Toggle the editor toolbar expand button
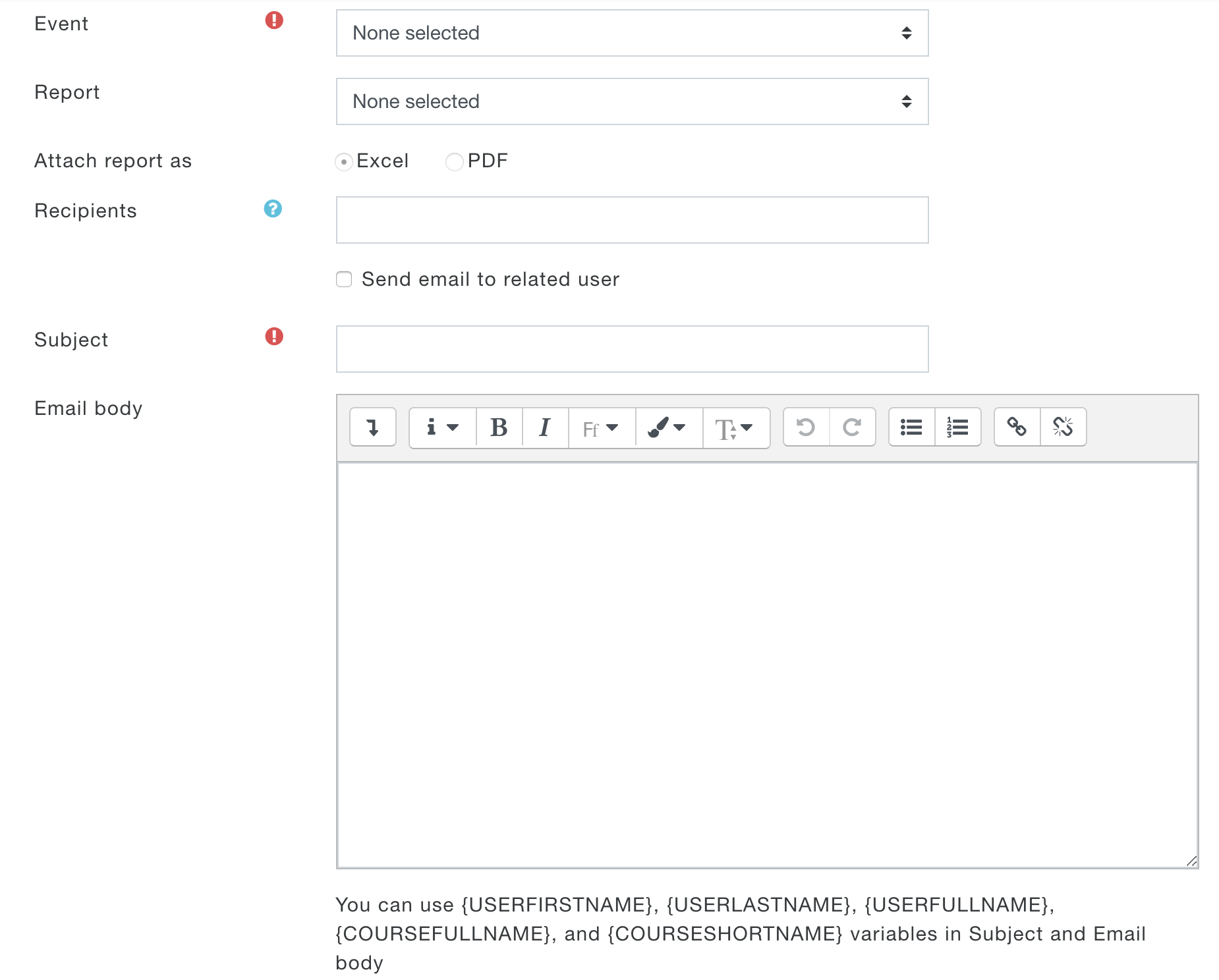 (x=373, y=427)
